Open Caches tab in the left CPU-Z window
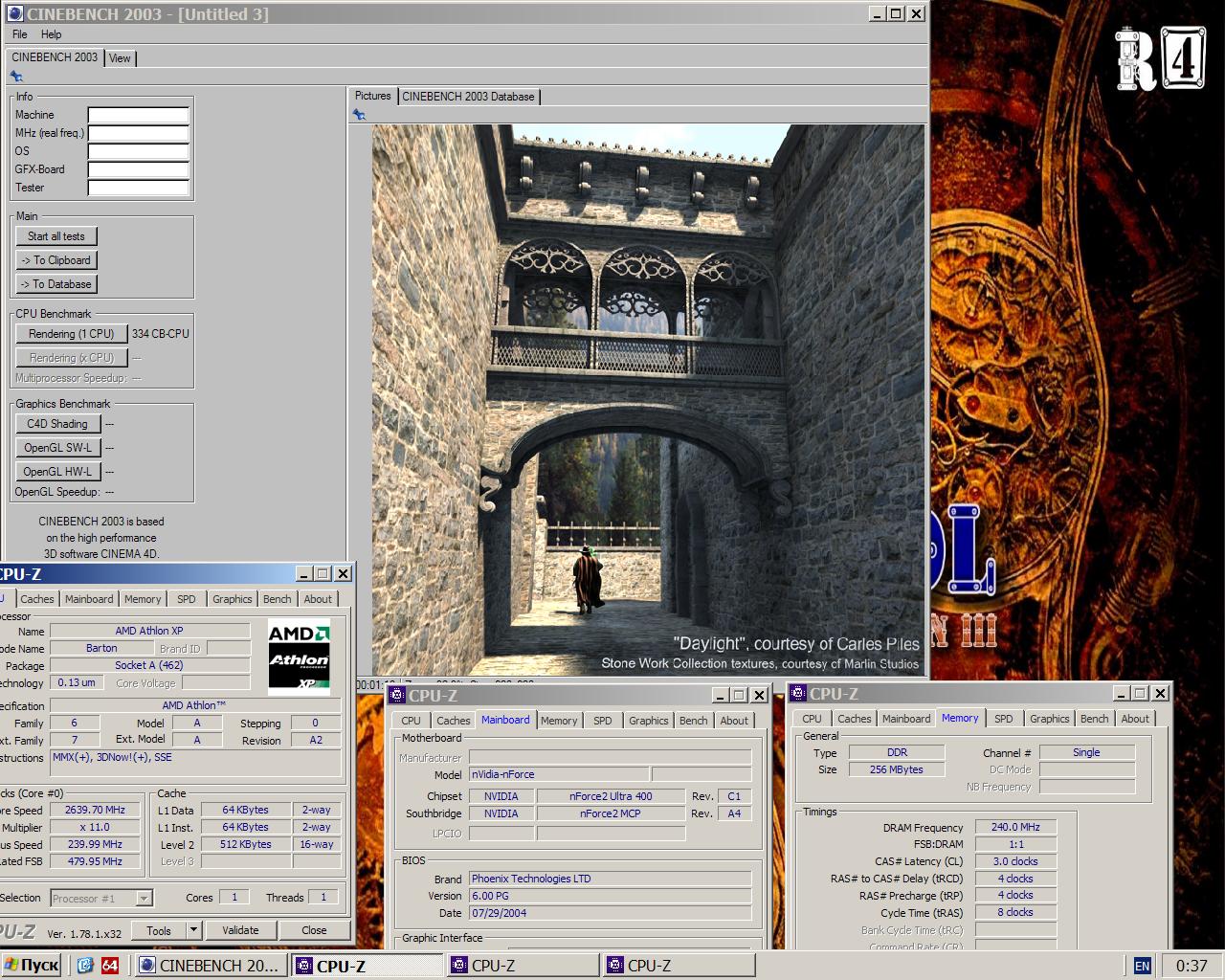 37,599
